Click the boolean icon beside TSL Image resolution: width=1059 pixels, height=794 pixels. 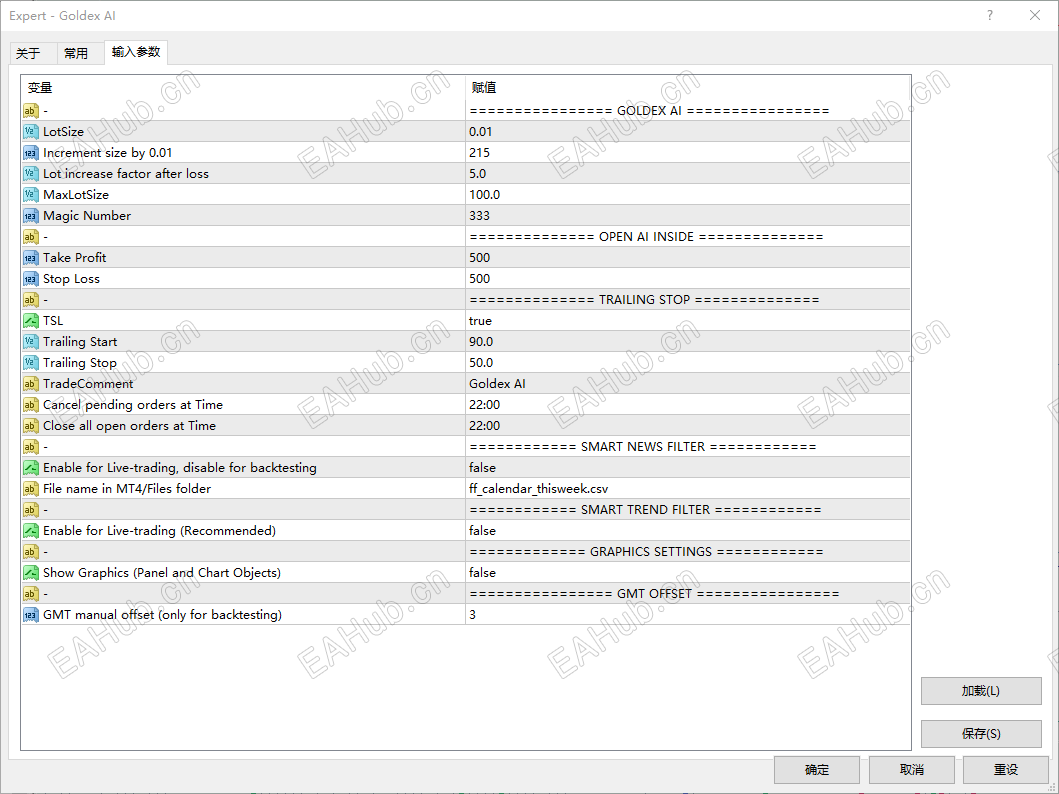point(30,321)
